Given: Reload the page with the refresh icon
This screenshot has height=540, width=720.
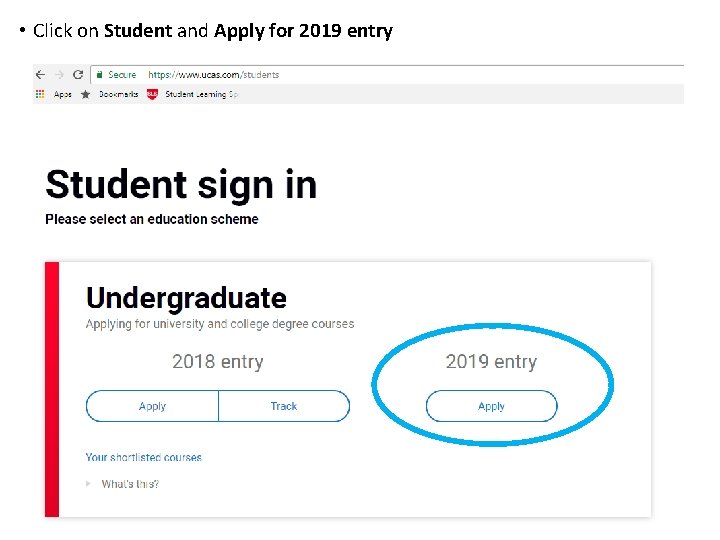Looking at the screenshot, I should (x=78, y=75).
